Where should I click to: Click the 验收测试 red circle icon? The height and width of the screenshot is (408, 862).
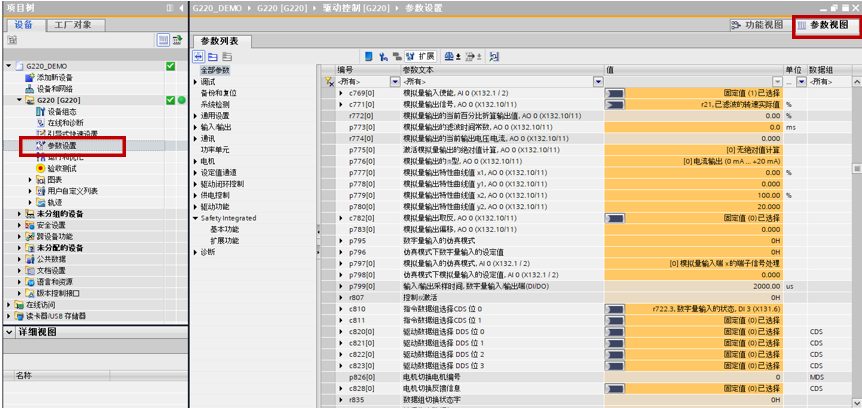click(41, 168)
